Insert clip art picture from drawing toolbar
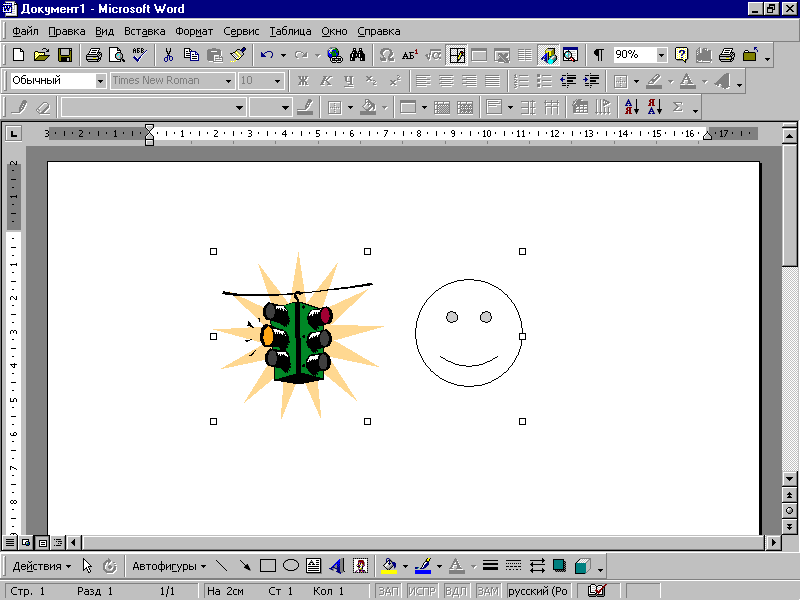Image resolution: width=800 pixels, height=600 pixels. (x=361, y=565)
